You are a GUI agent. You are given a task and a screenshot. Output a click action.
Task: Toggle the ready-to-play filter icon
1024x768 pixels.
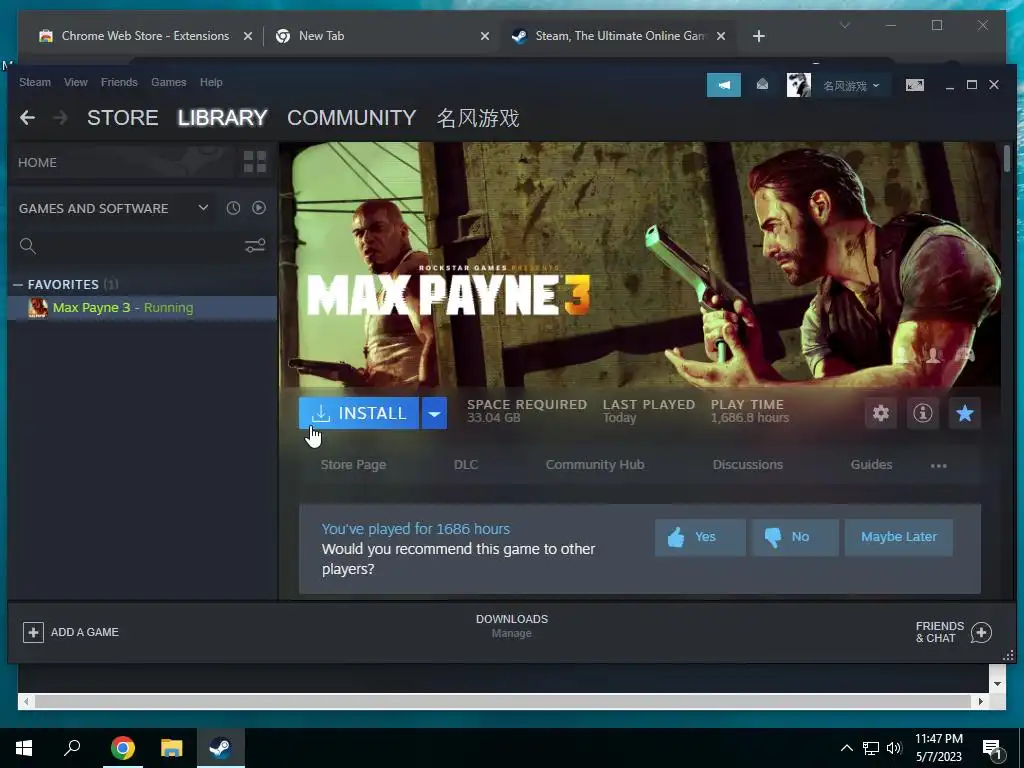259,208
